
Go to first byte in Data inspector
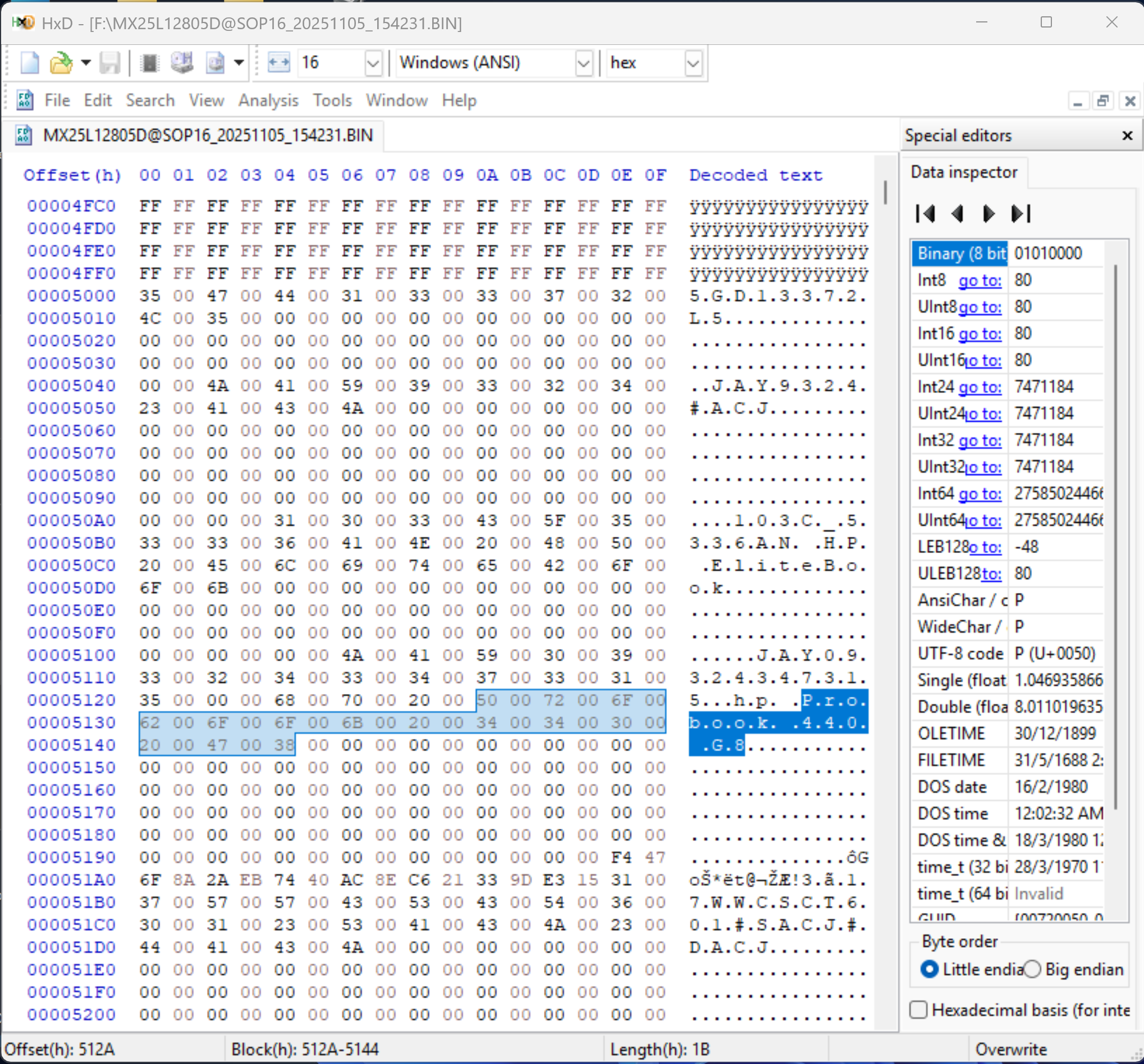click(x=925, y=214)
